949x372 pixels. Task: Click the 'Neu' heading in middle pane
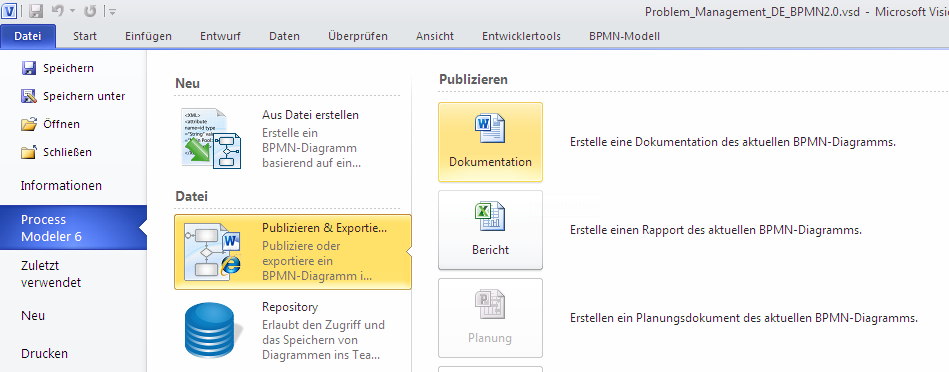pos(188,83)
